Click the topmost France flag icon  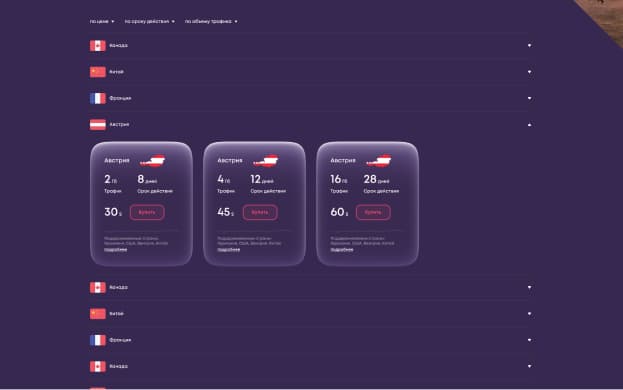point(98,98)
